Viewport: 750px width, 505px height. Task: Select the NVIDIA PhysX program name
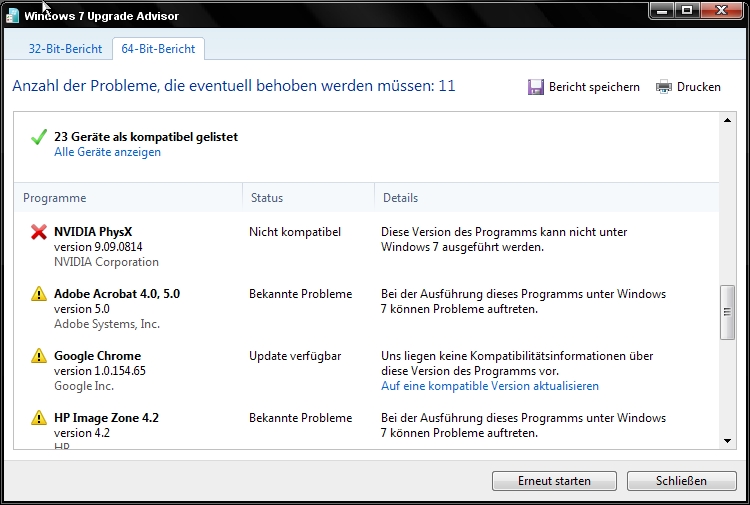click(93, 232)
